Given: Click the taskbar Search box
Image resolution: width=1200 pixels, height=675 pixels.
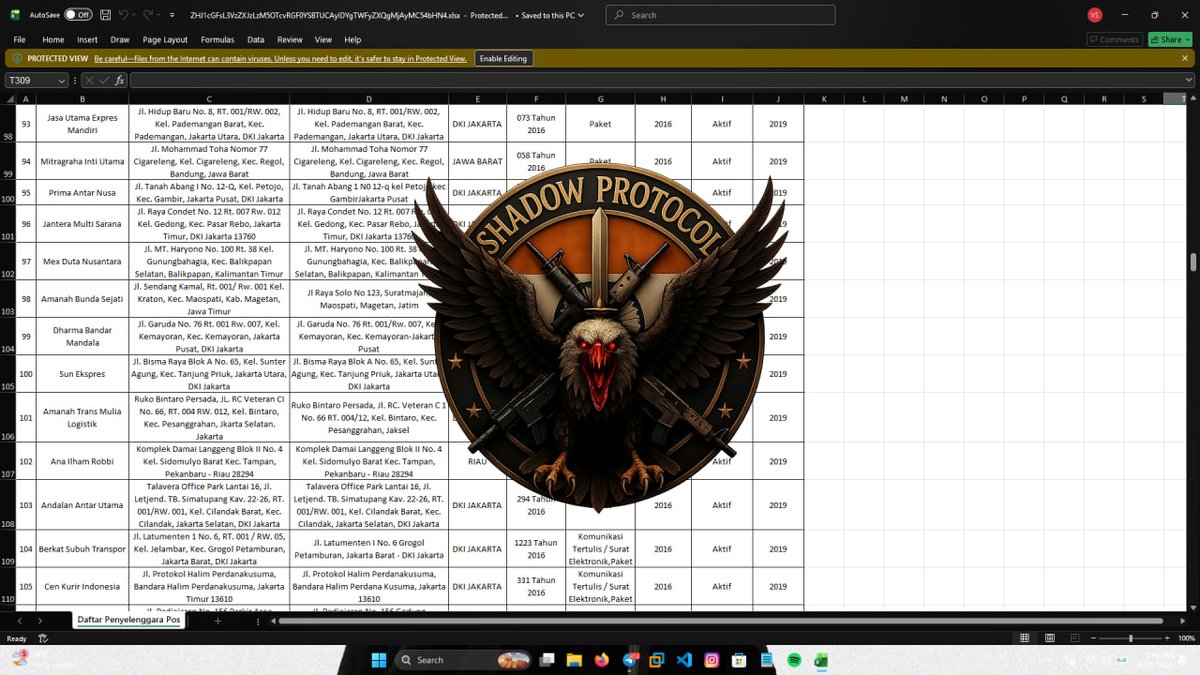Looking at the screenshot, I should pyautogui.click(x=463, y=660).
